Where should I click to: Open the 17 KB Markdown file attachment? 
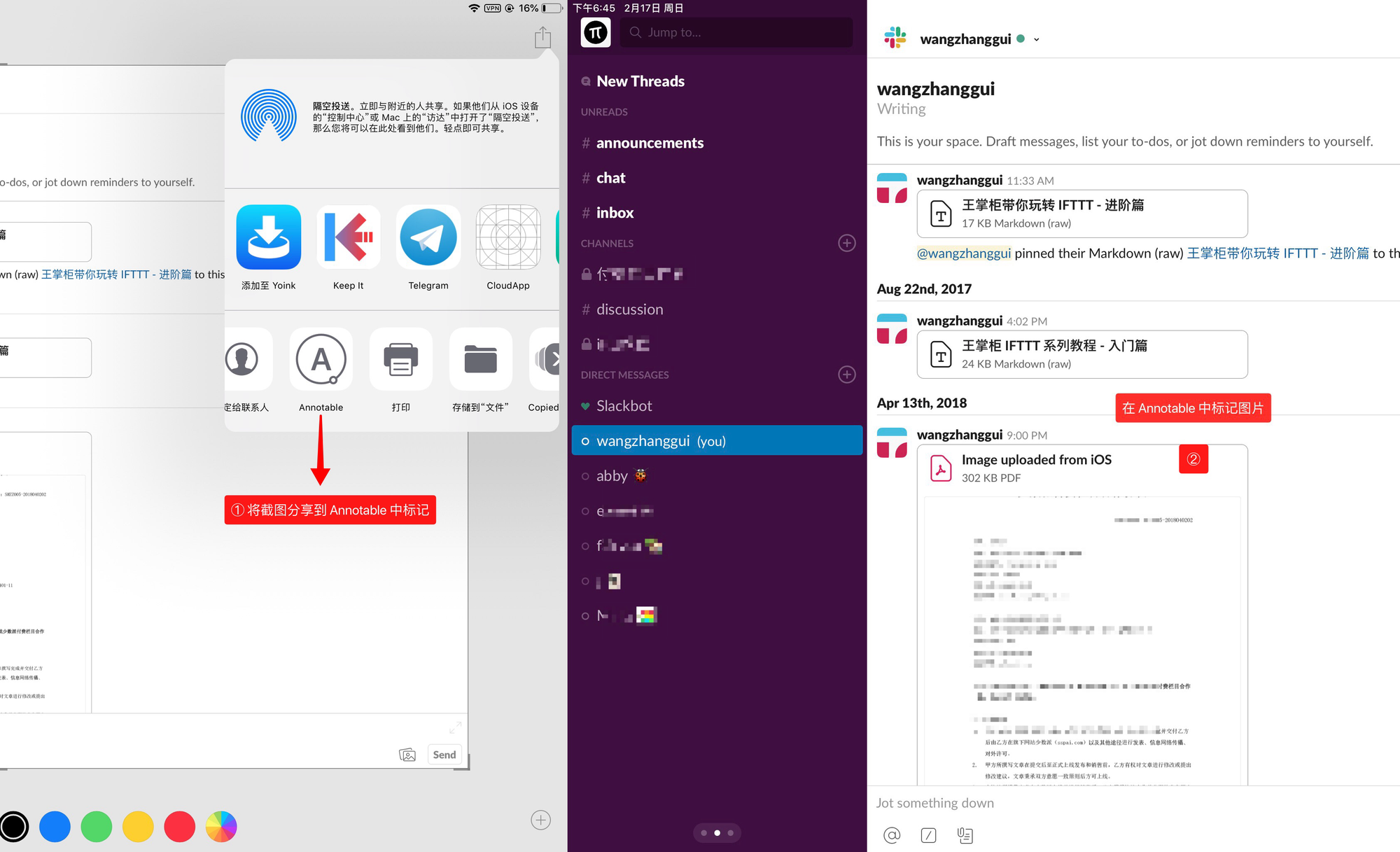(x=1082, y=214)
